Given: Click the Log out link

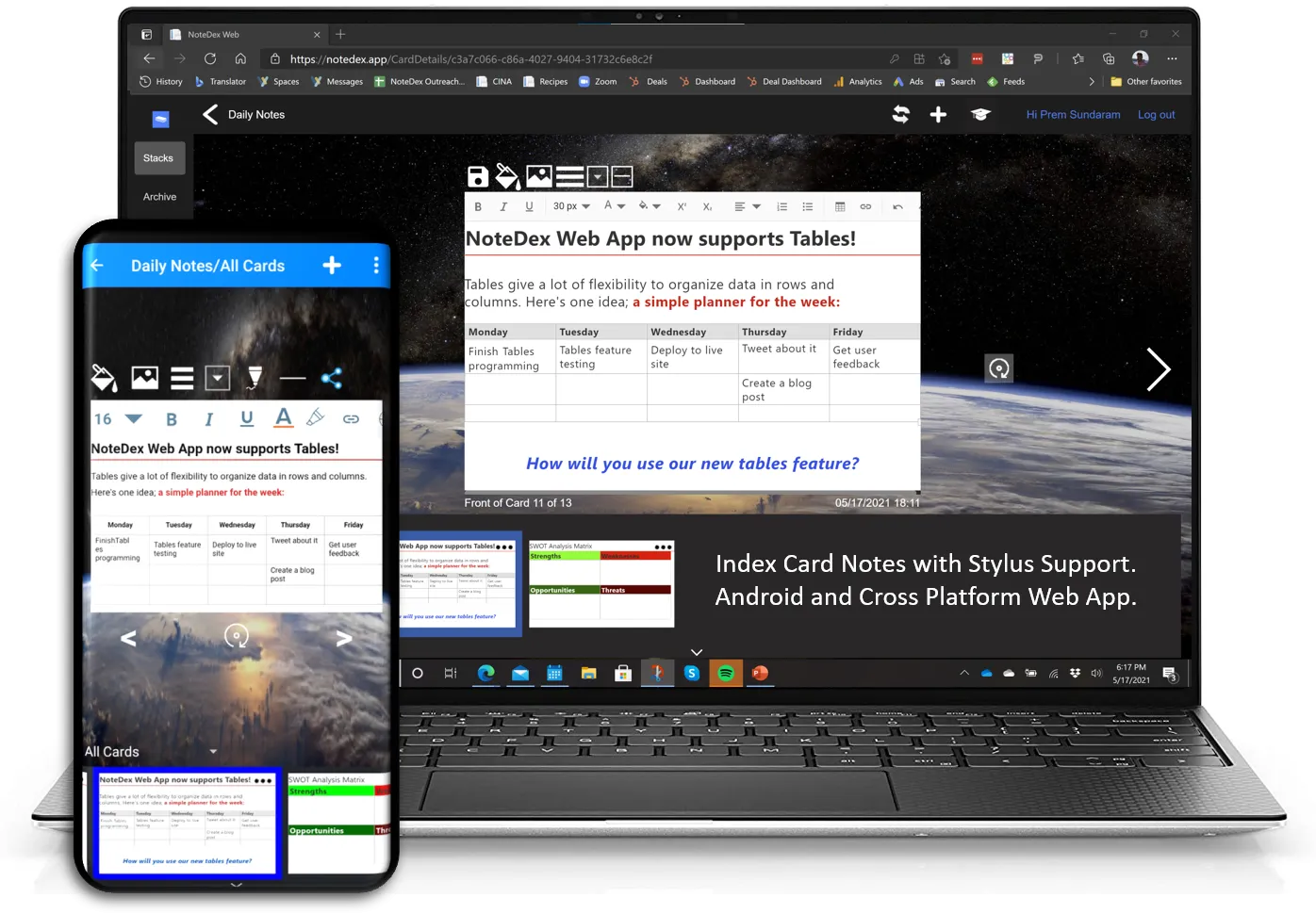Looking at the screenshot, I should coord(1156,114).
